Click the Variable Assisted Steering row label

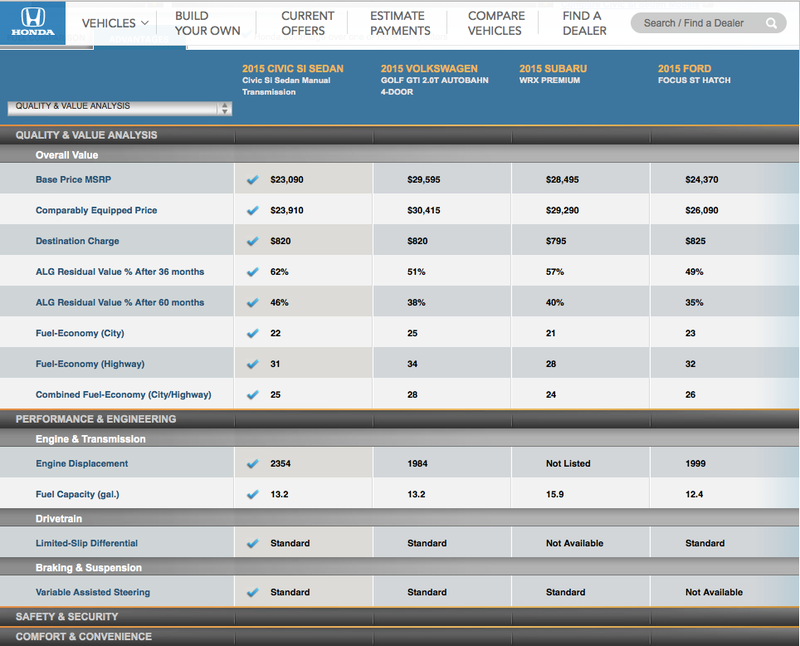92,592
